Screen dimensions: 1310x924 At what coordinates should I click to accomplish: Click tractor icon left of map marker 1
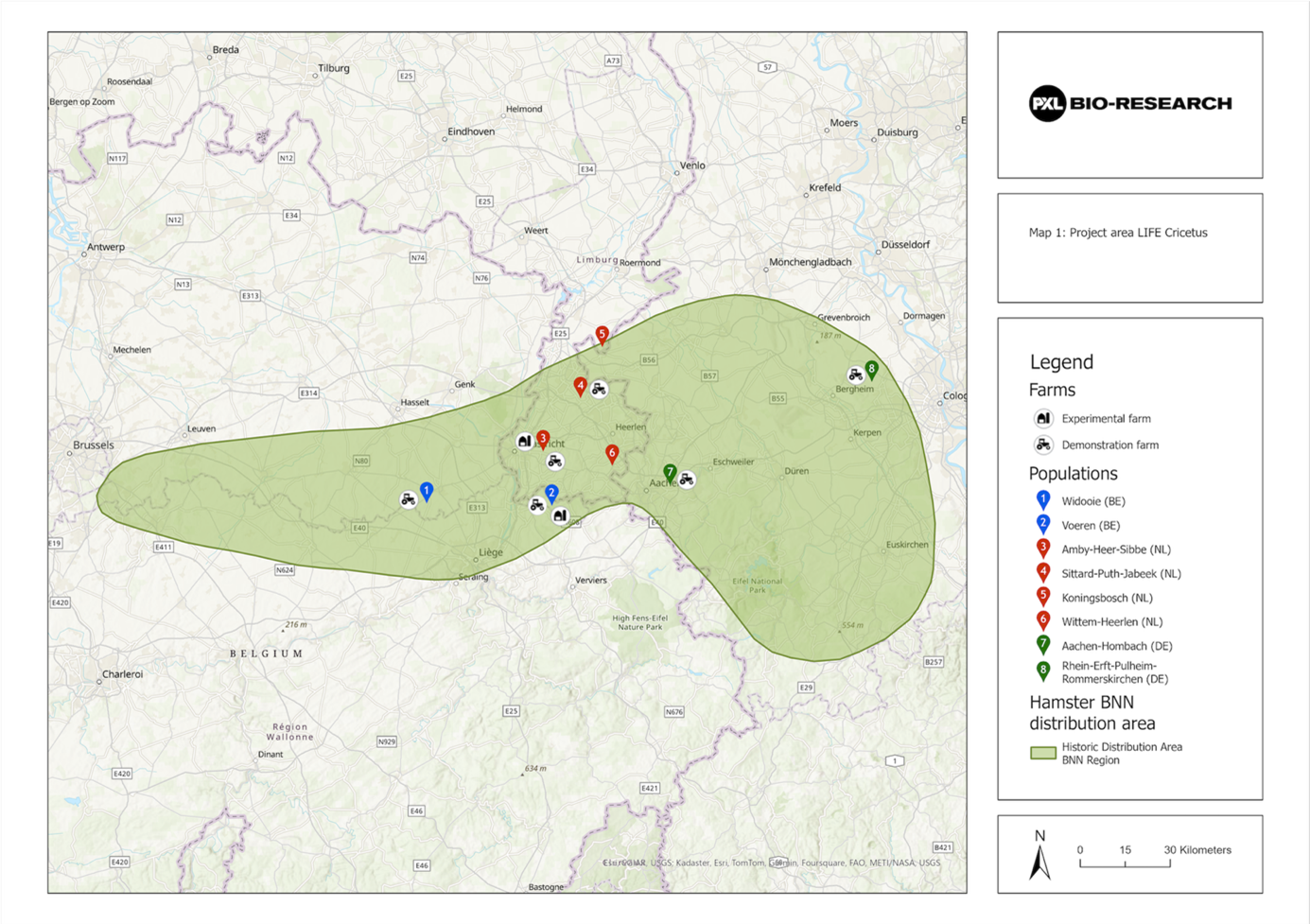point(408,499)
